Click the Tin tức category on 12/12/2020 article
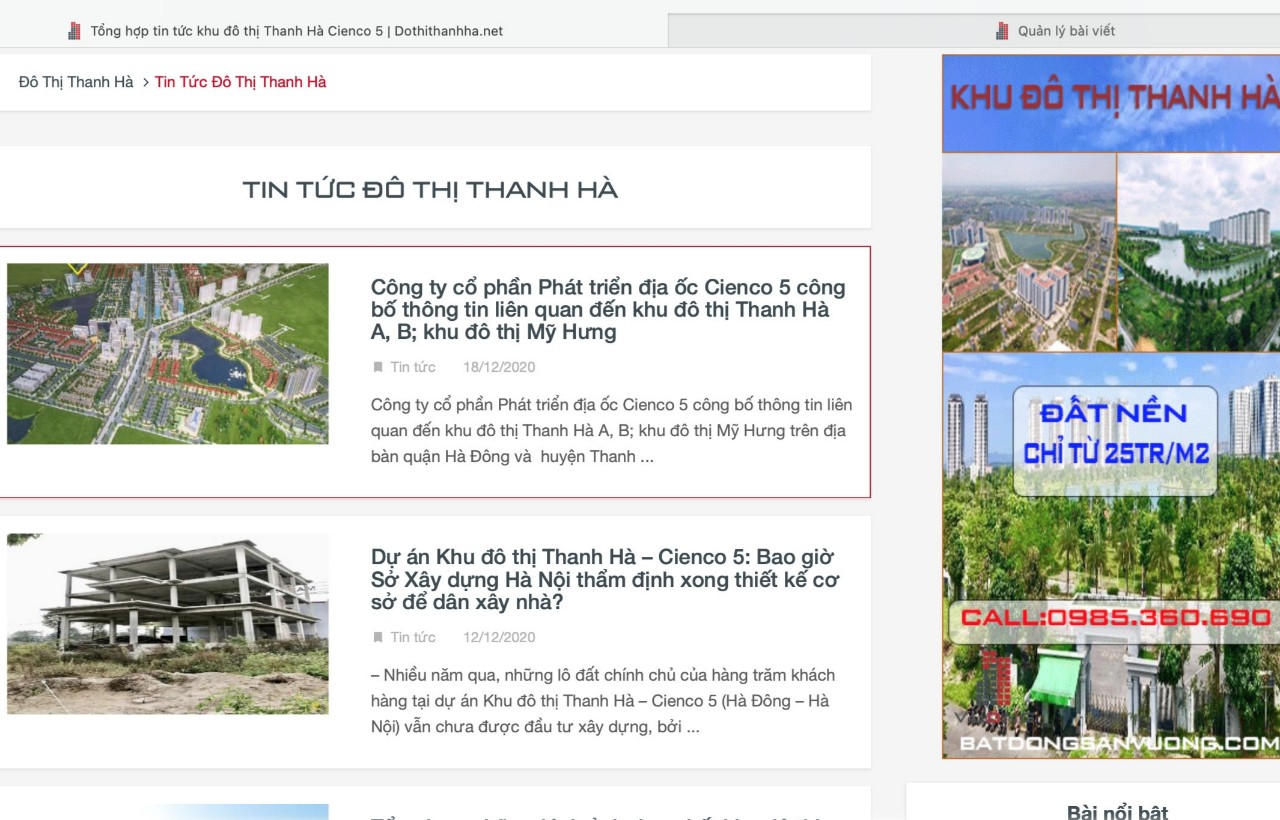This screenshot has height=820, width=1280. point(413,637)
